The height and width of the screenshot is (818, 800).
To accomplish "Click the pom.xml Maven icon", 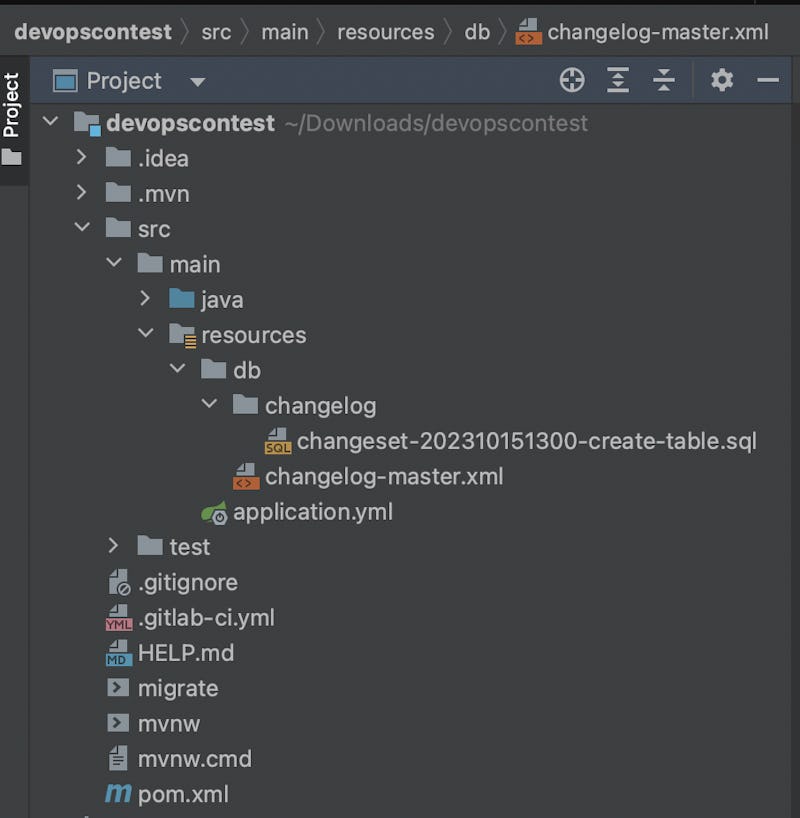I will coord(118,795).
